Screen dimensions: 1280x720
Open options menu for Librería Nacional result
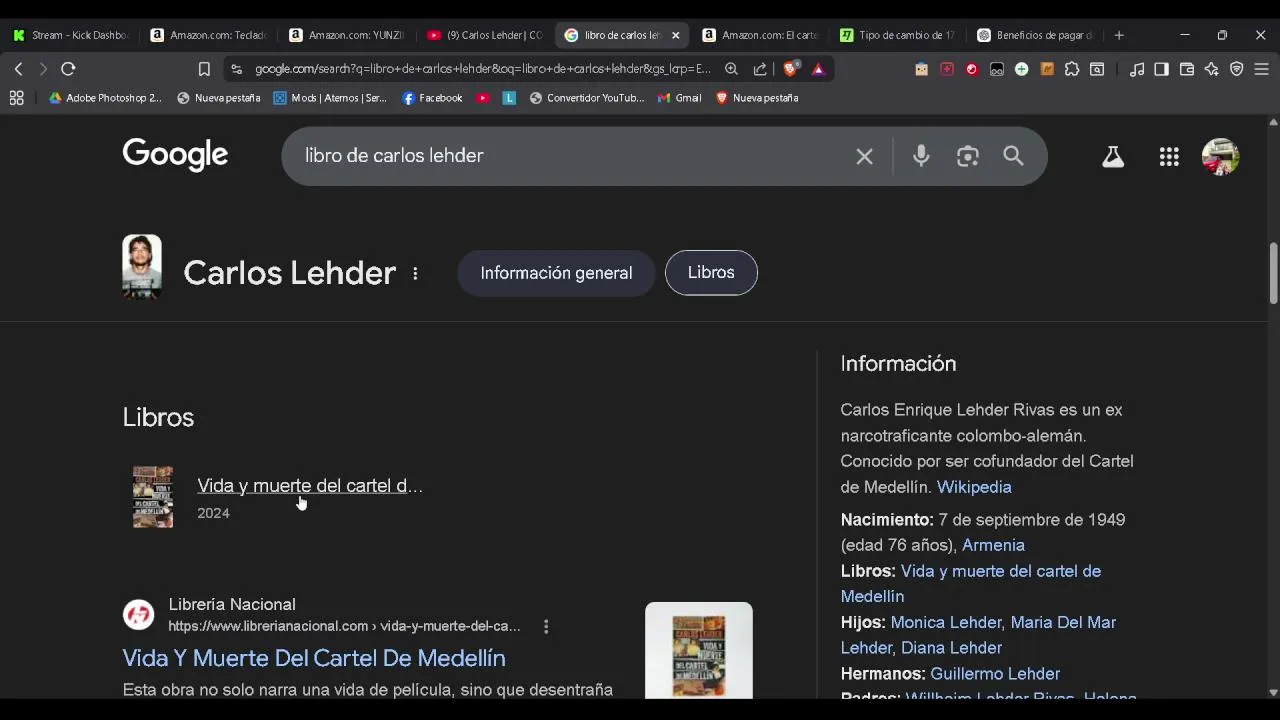tap(546, 626)
